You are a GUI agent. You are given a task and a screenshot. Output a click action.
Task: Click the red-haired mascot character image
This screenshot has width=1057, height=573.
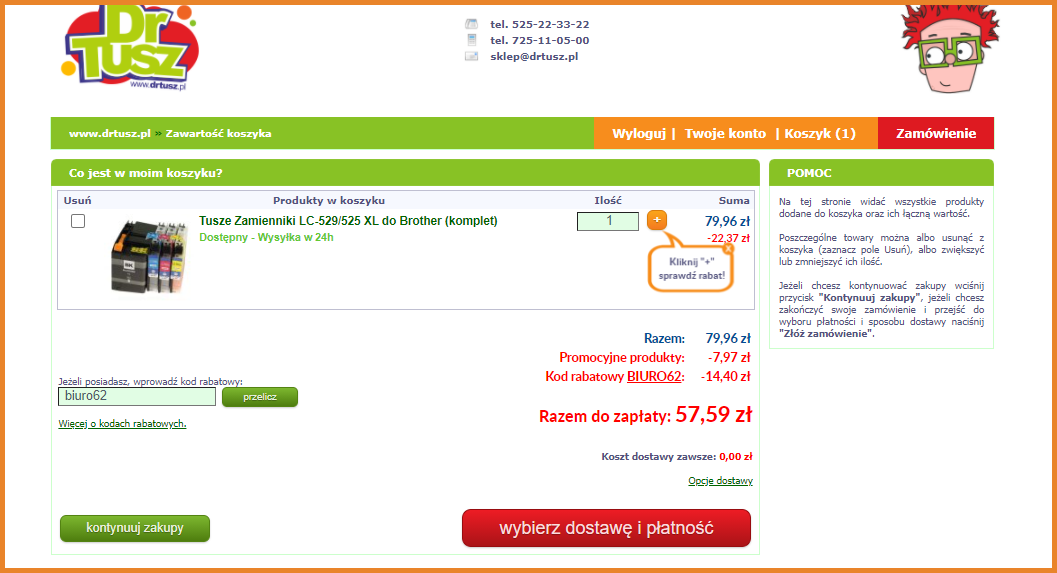tap(950, 49)
